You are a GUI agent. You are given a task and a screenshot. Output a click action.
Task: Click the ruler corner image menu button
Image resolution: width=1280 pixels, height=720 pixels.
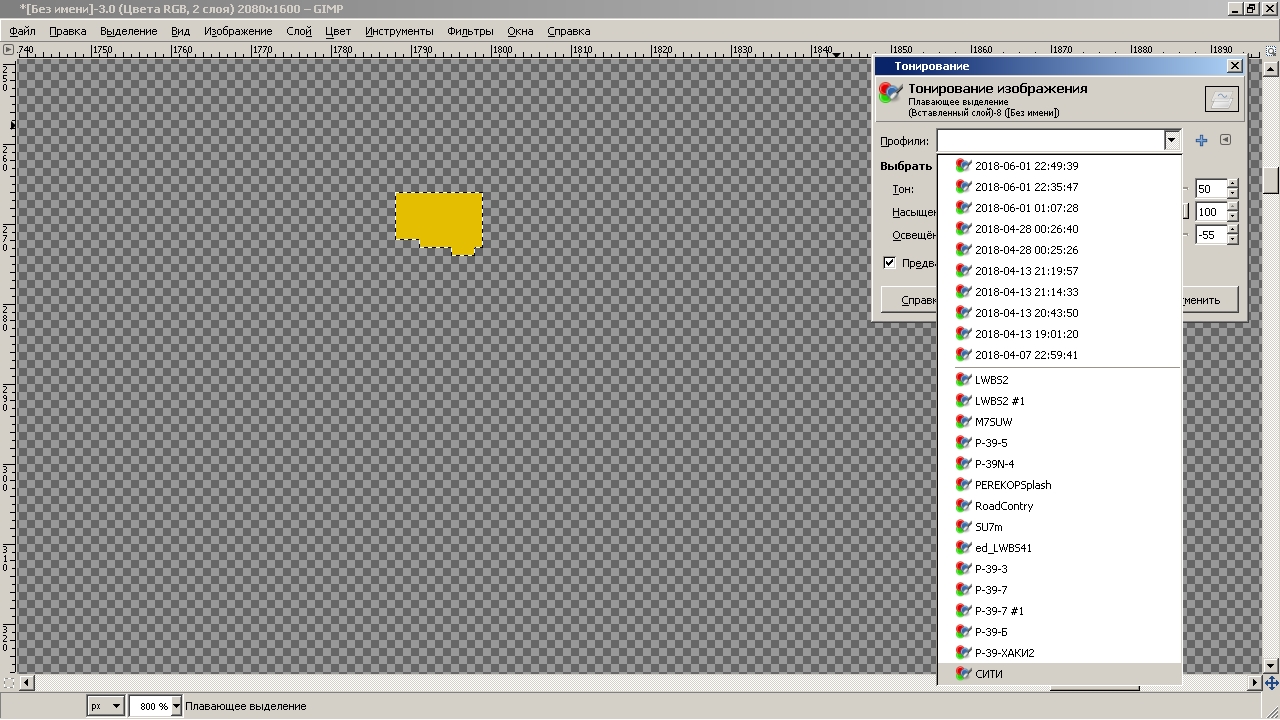(9, 49)
